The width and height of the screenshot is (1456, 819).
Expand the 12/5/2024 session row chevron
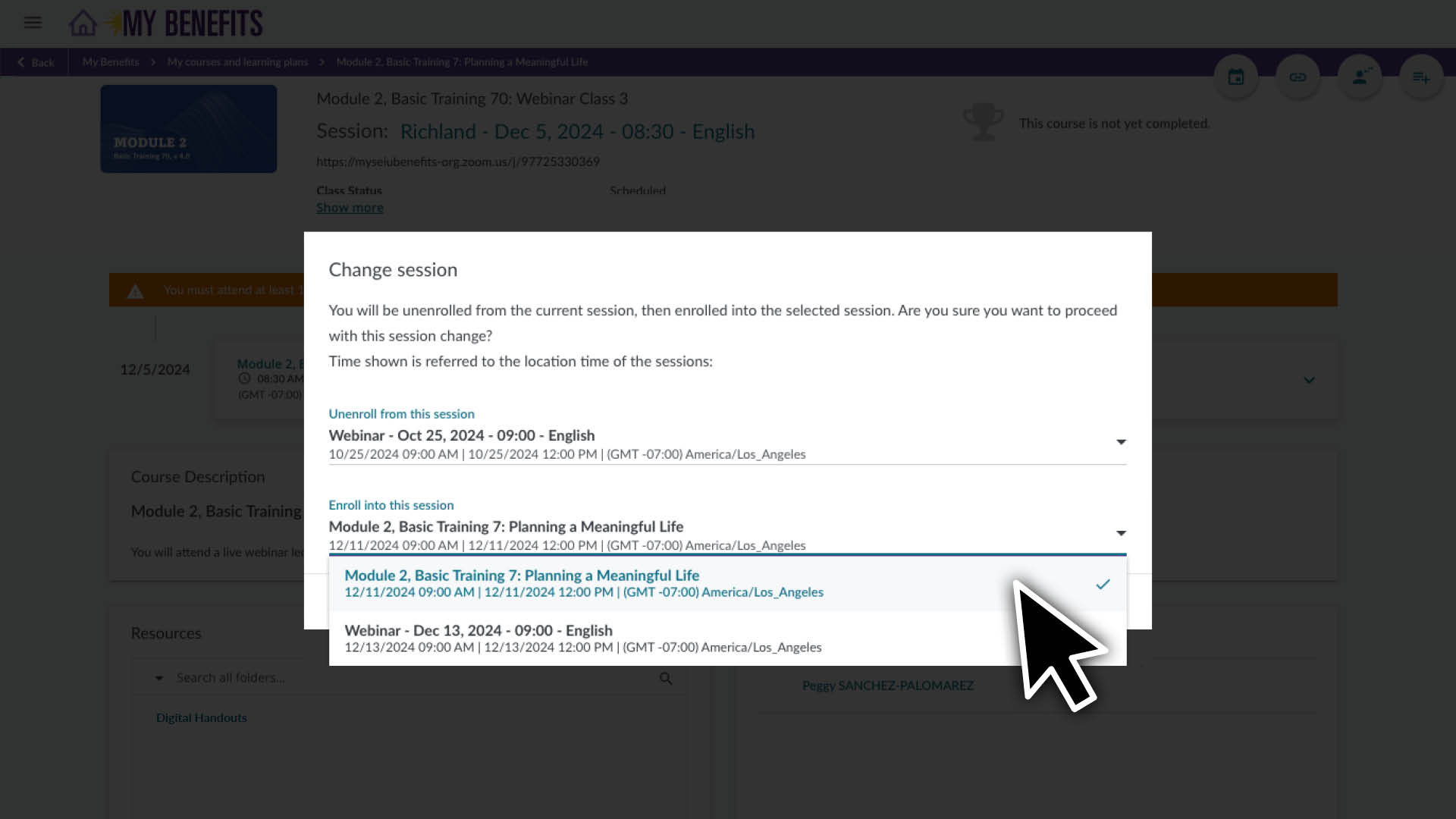click(x=1310, y=380)
